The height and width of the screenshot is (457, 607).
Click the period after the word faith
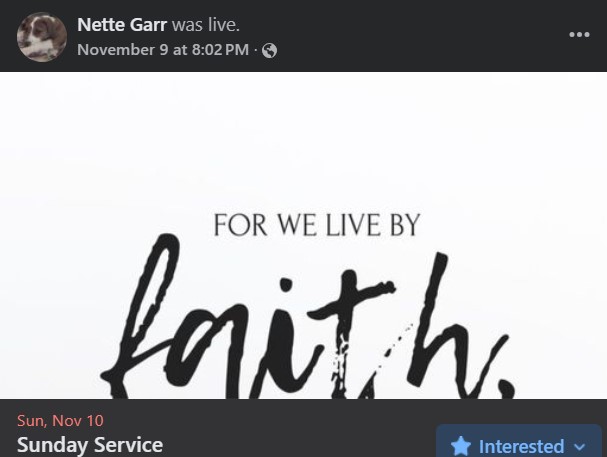(x=505, y=389)
